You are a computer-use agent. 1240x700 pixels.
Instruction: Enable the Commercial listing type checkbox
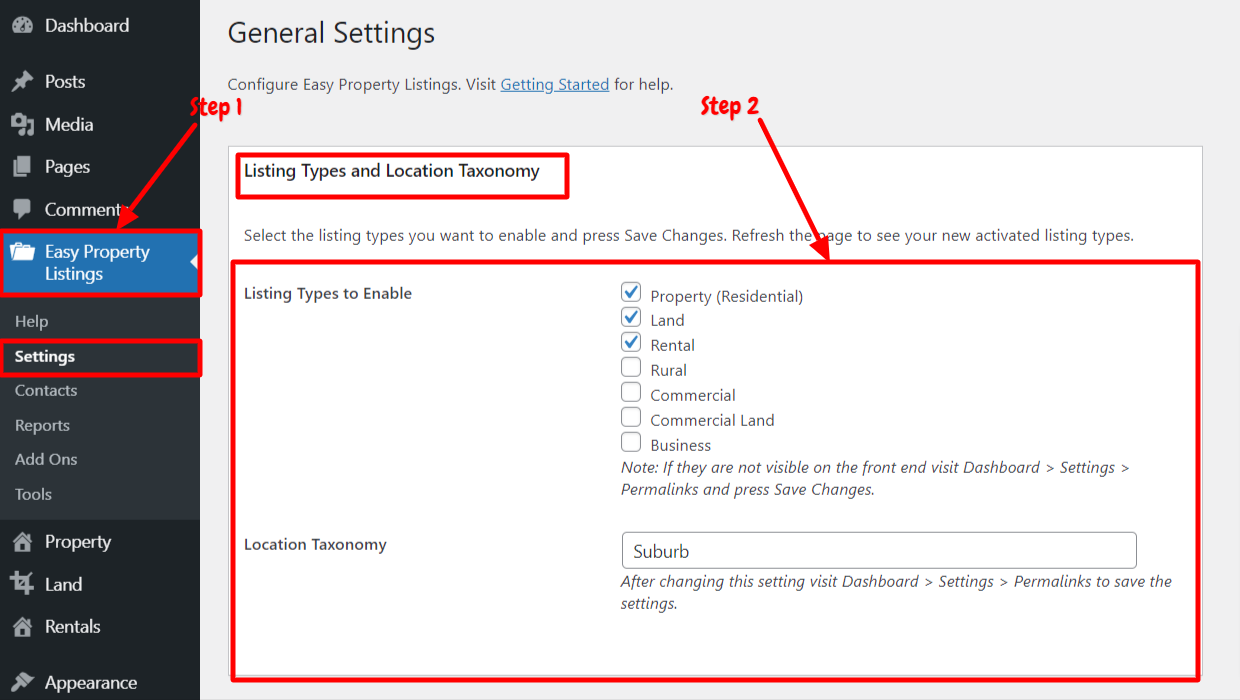(x=631, y=393)
